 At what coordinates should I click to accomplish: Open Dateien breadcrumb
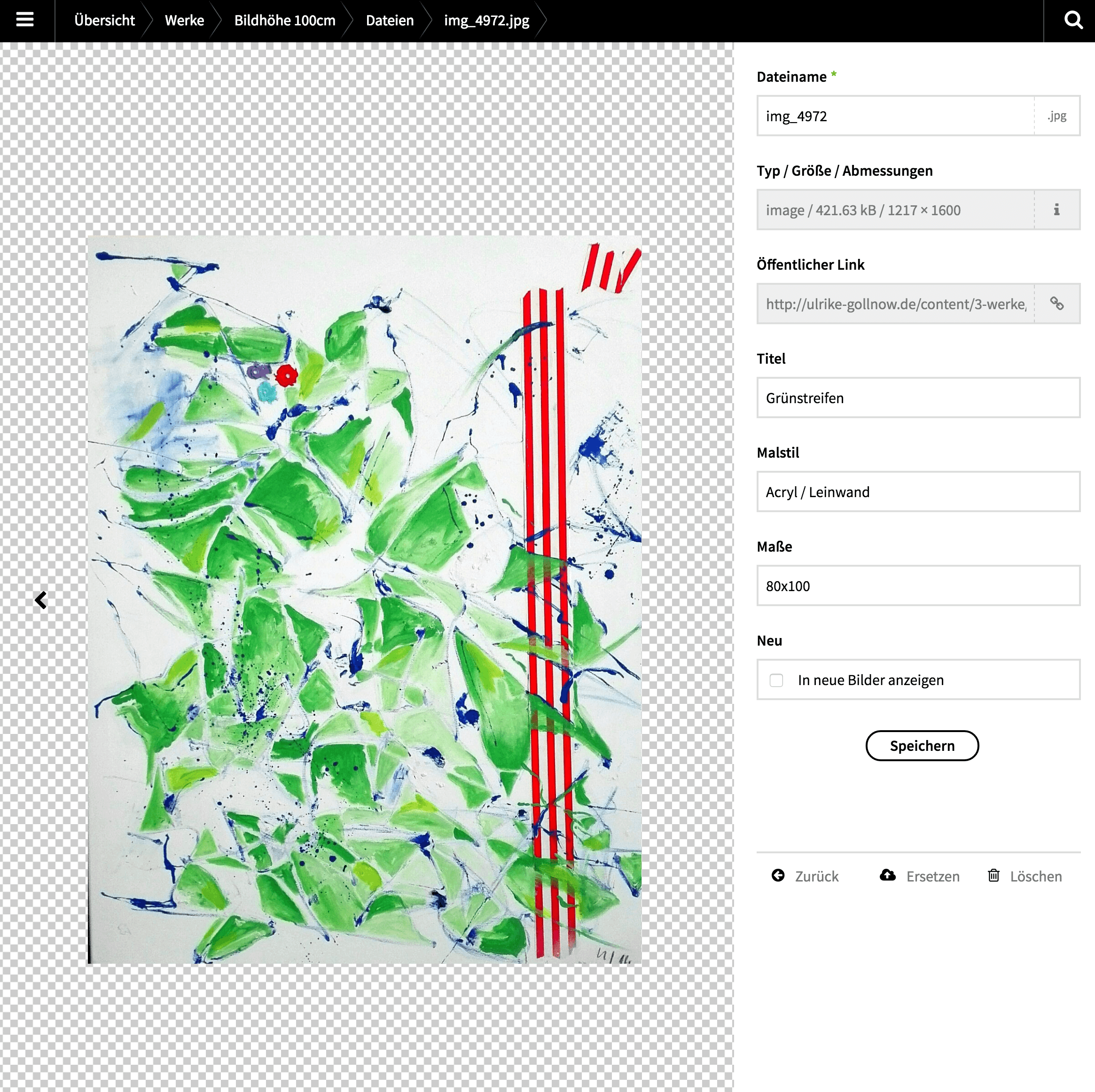[x=390, y=20]
